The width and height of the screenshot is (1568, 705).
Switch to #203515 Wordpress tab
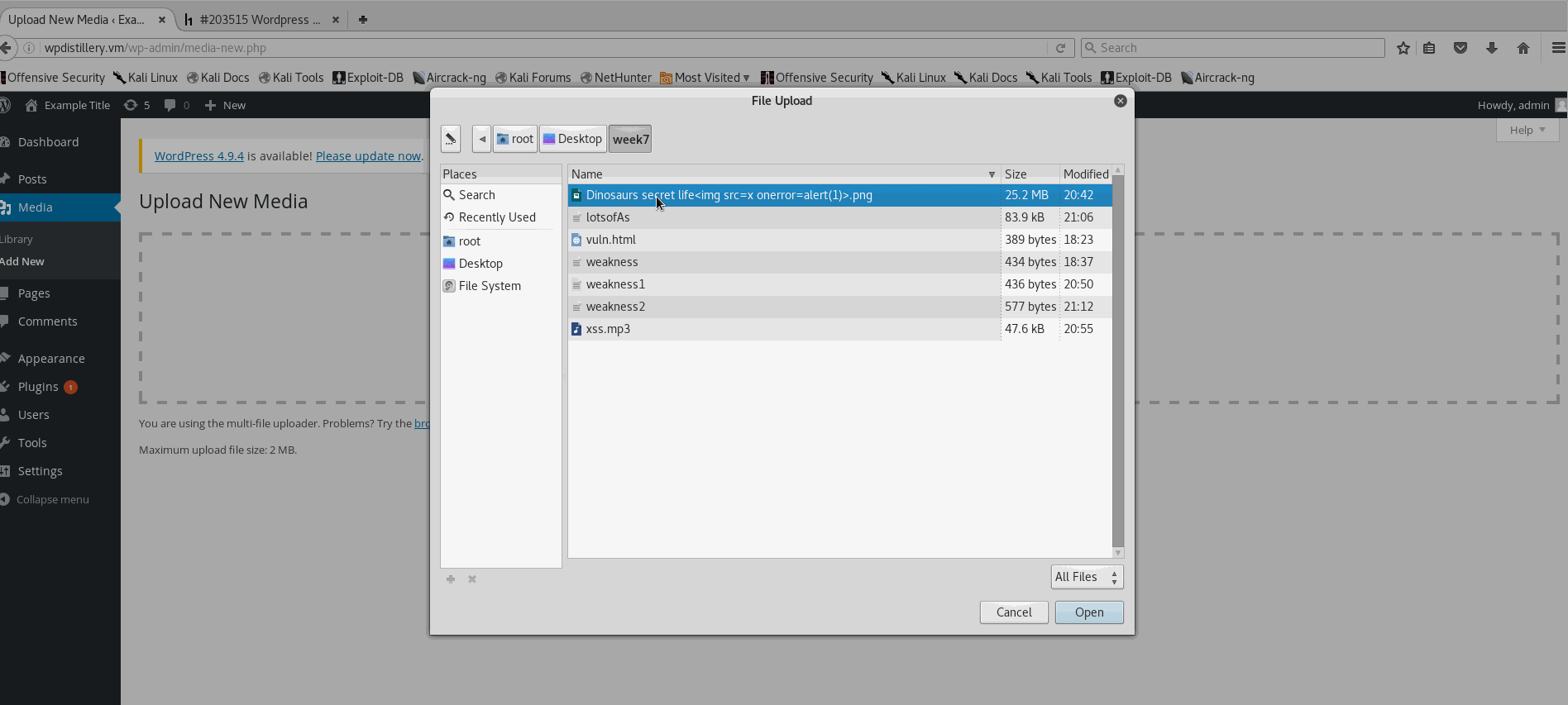pyautogui.click(x=260, y=19)
